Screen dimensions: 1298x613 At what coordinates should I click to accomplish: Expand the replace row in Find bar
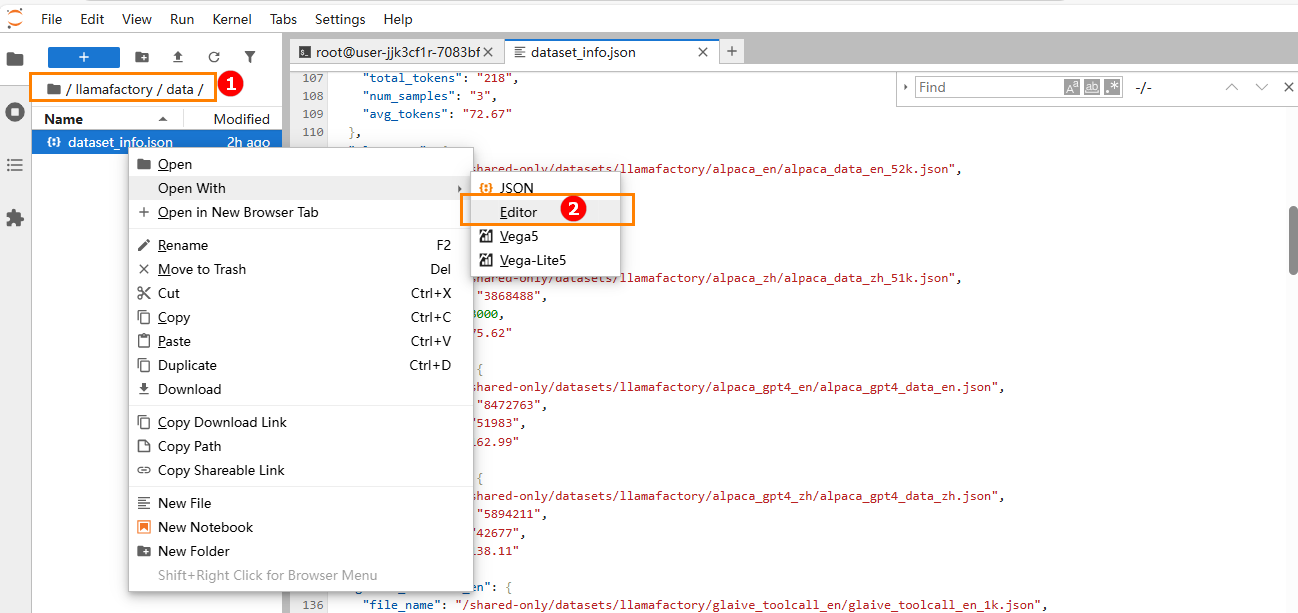pos(906,88)
